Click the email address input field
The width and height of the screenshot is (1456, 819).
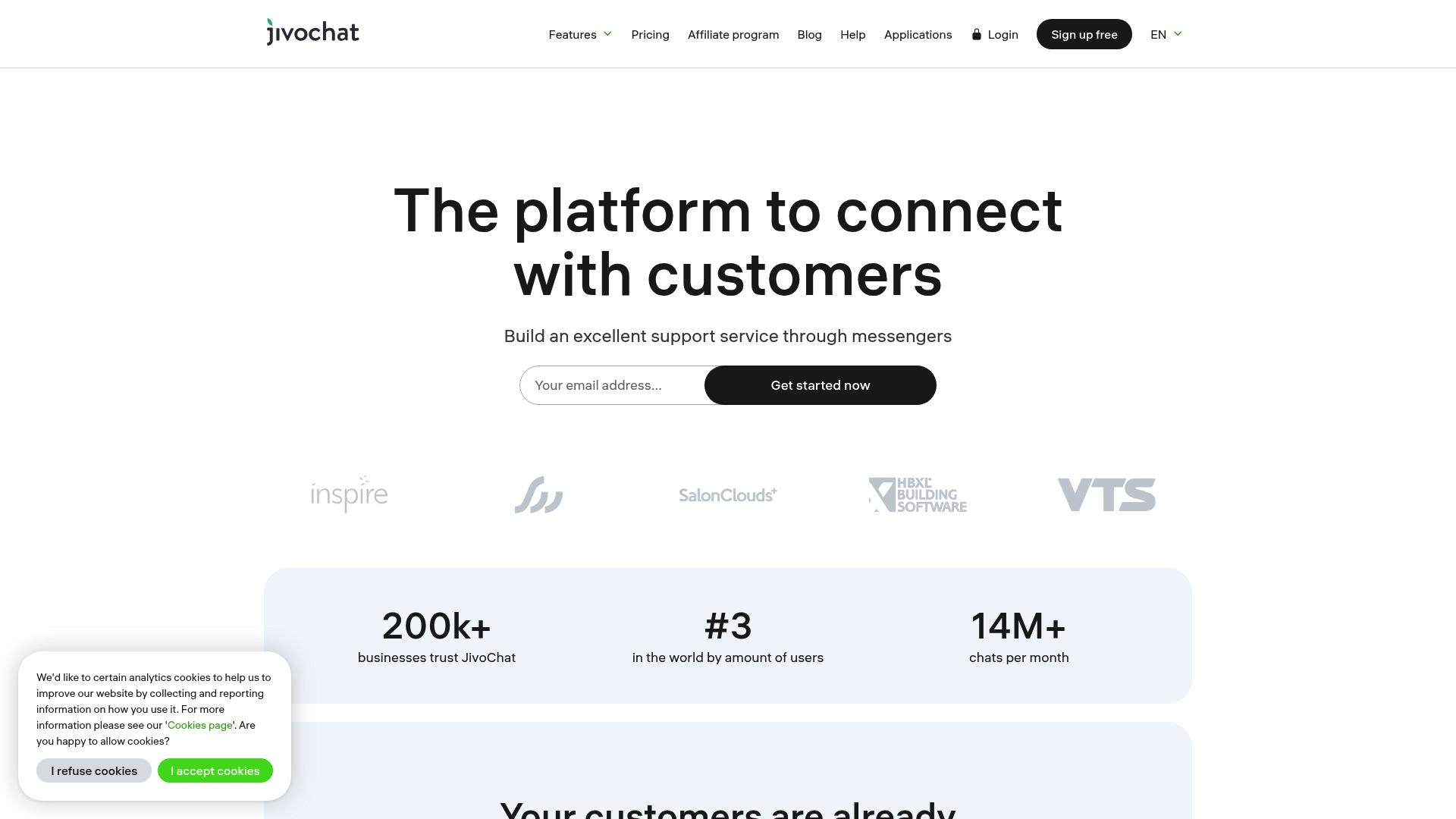coord(611,385)
